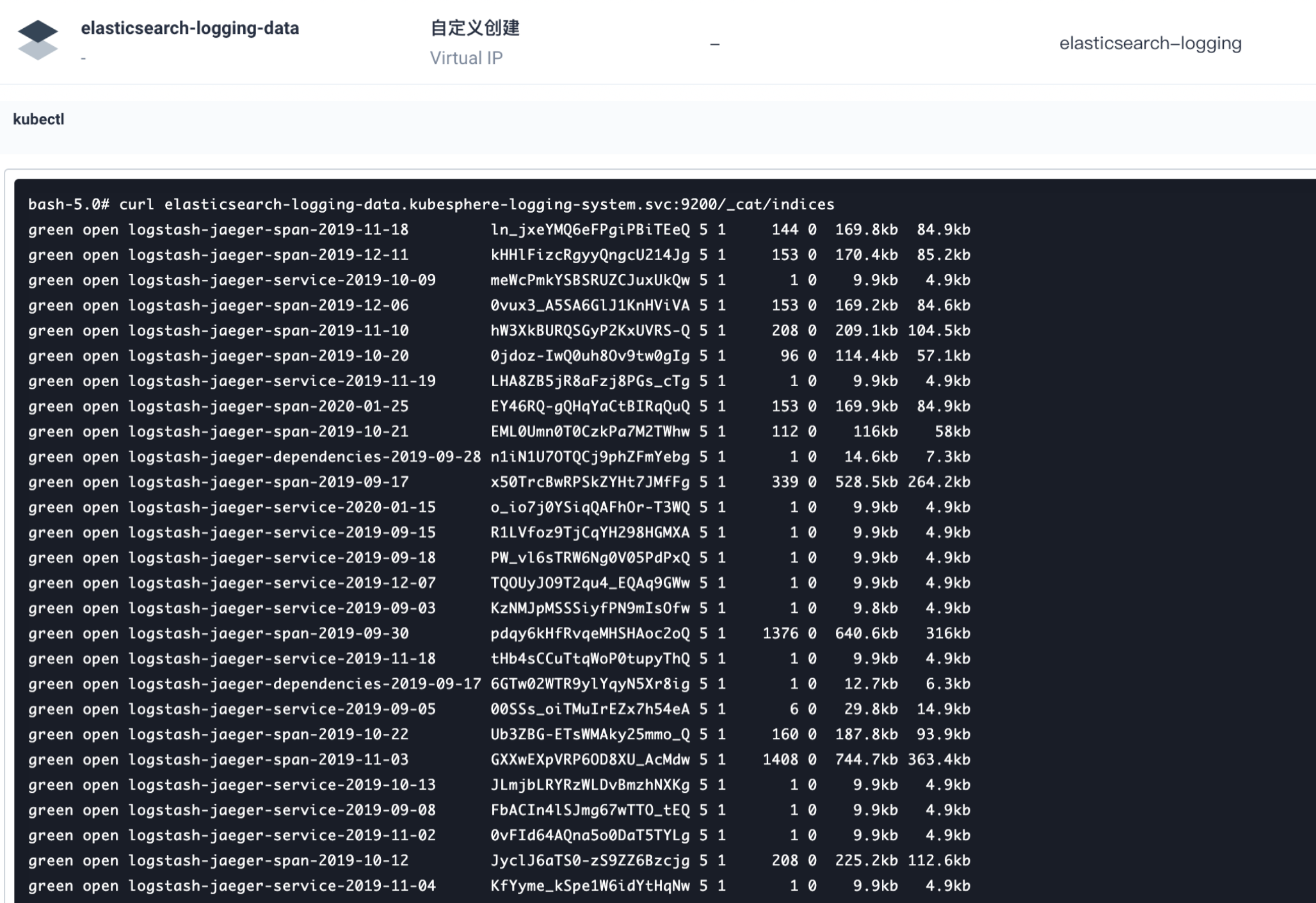1316x903 pixels.
Task: Select the curl _cat/indices command text
Action: (499, 204)
